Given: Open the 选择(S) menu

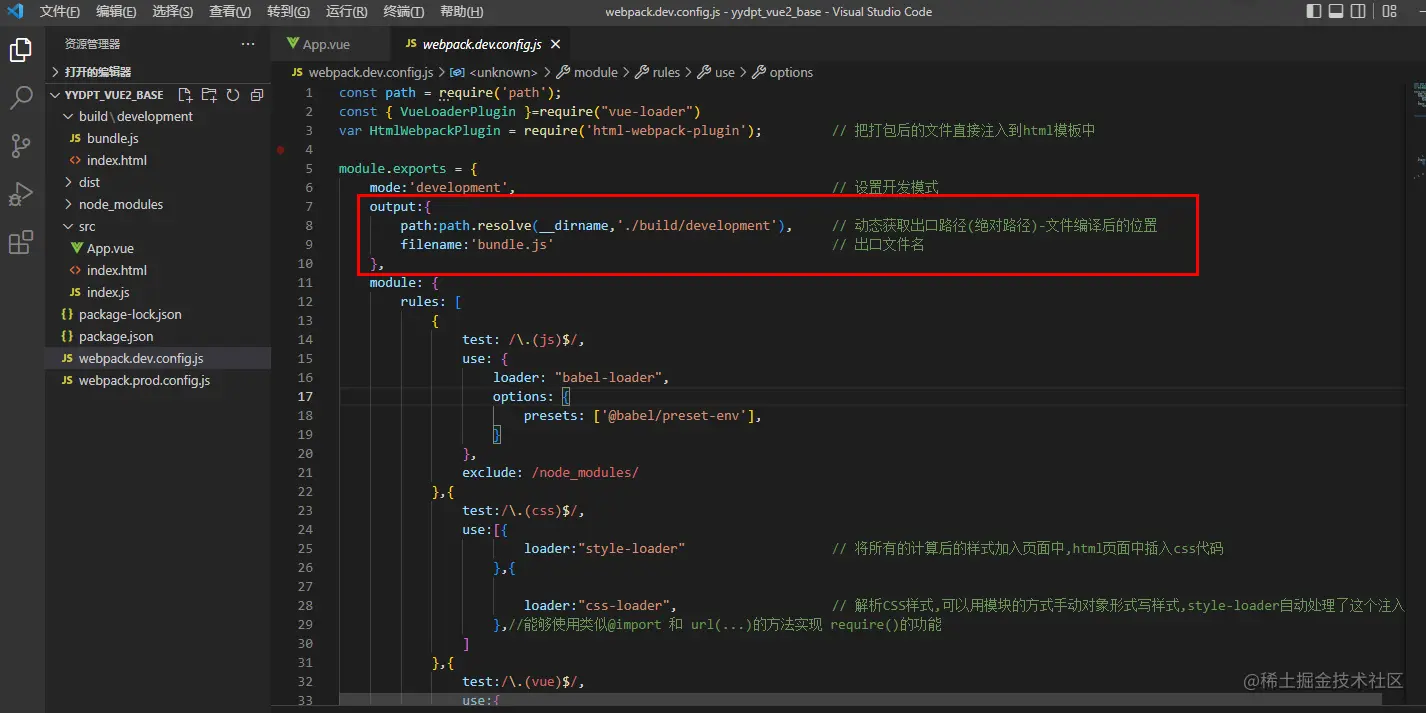Looking at the screenshot, I should click(x=174, y=12).
